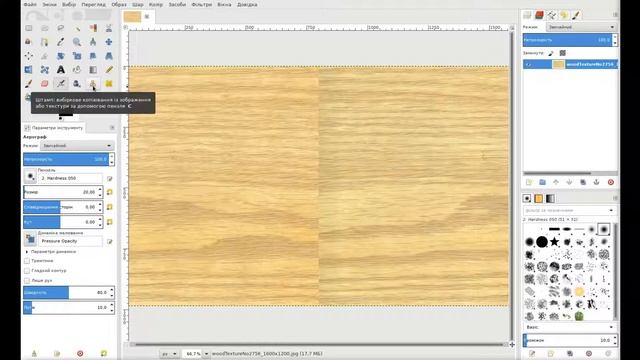640x360 pixels.
Task: Select the Select by Color tool
Action: (93, 28)
